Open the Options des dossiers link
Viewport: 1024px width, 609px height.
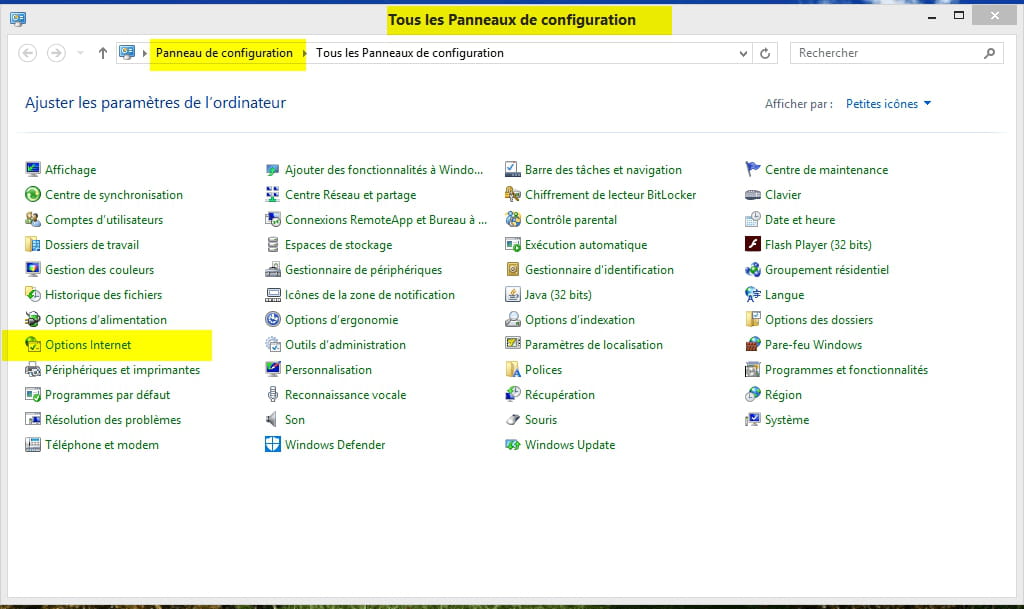[819, 320]
